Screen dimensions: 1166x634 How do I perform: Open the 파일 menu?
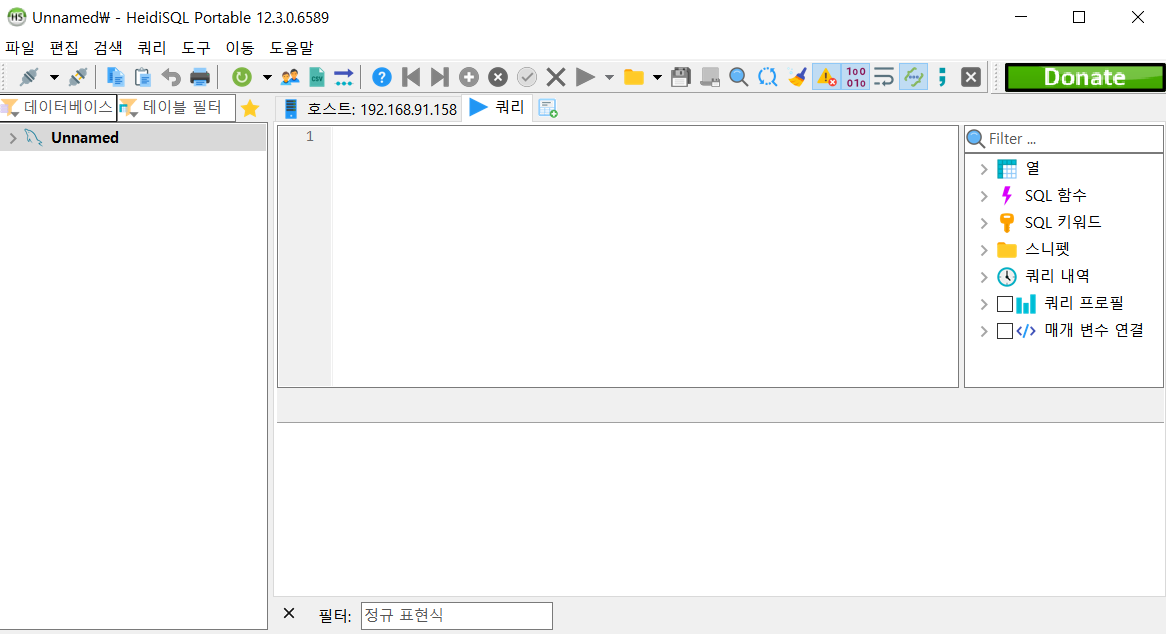tap(20, 48)
